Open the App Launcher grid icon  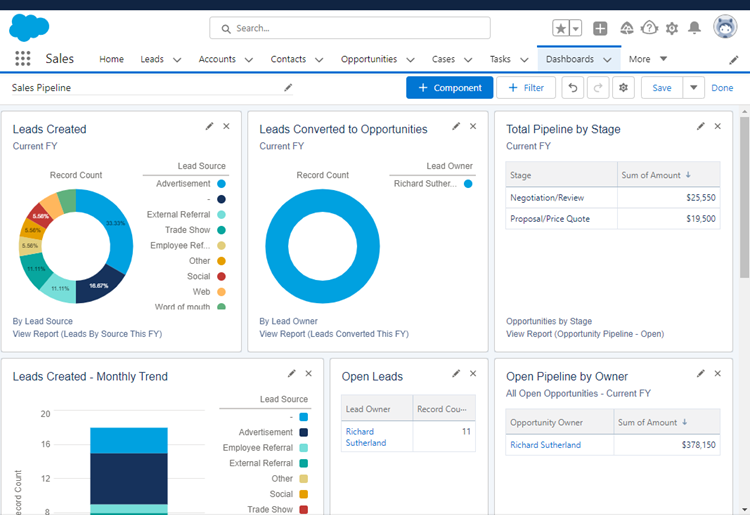pos(22,59)
